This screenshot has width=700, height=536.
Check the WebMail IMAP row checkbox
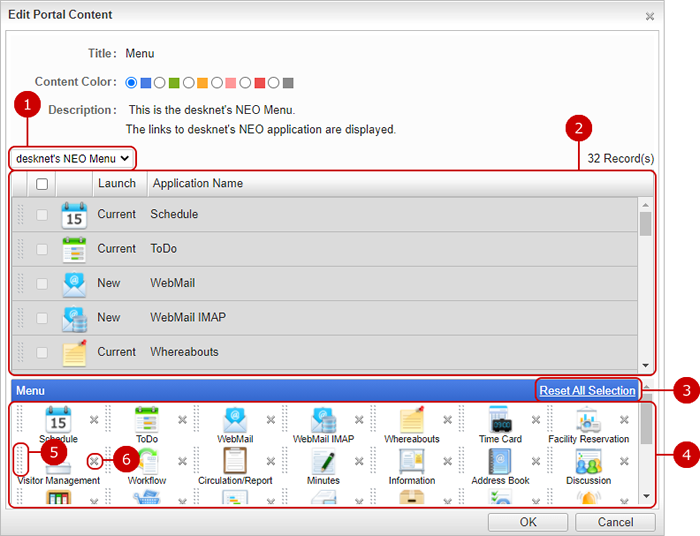click(42, 318)
